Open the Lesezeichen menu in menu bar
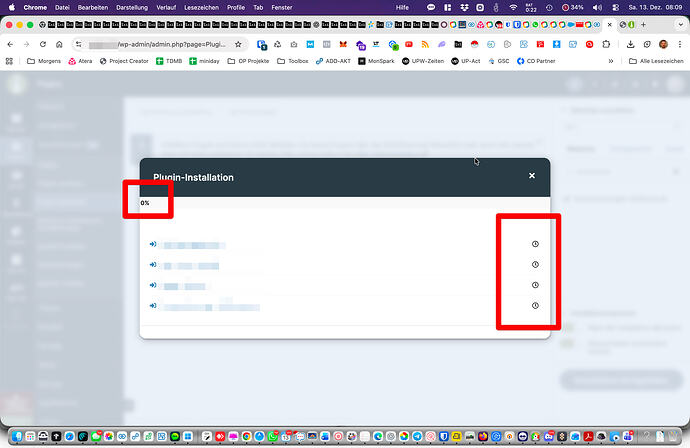Viewport: 690px width, 448px height. [x=202, y=7]
